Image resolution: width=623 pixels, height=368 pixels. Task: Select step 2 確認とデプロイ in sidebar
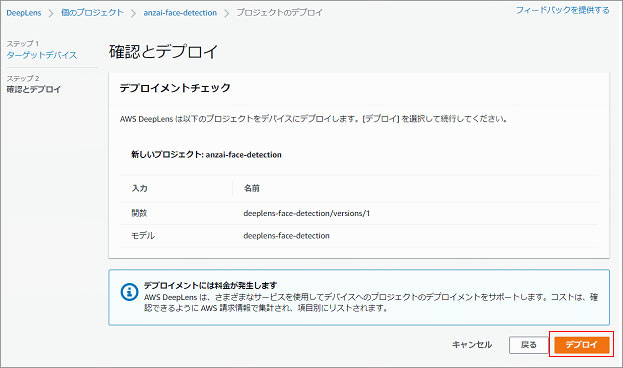[34, 89]
